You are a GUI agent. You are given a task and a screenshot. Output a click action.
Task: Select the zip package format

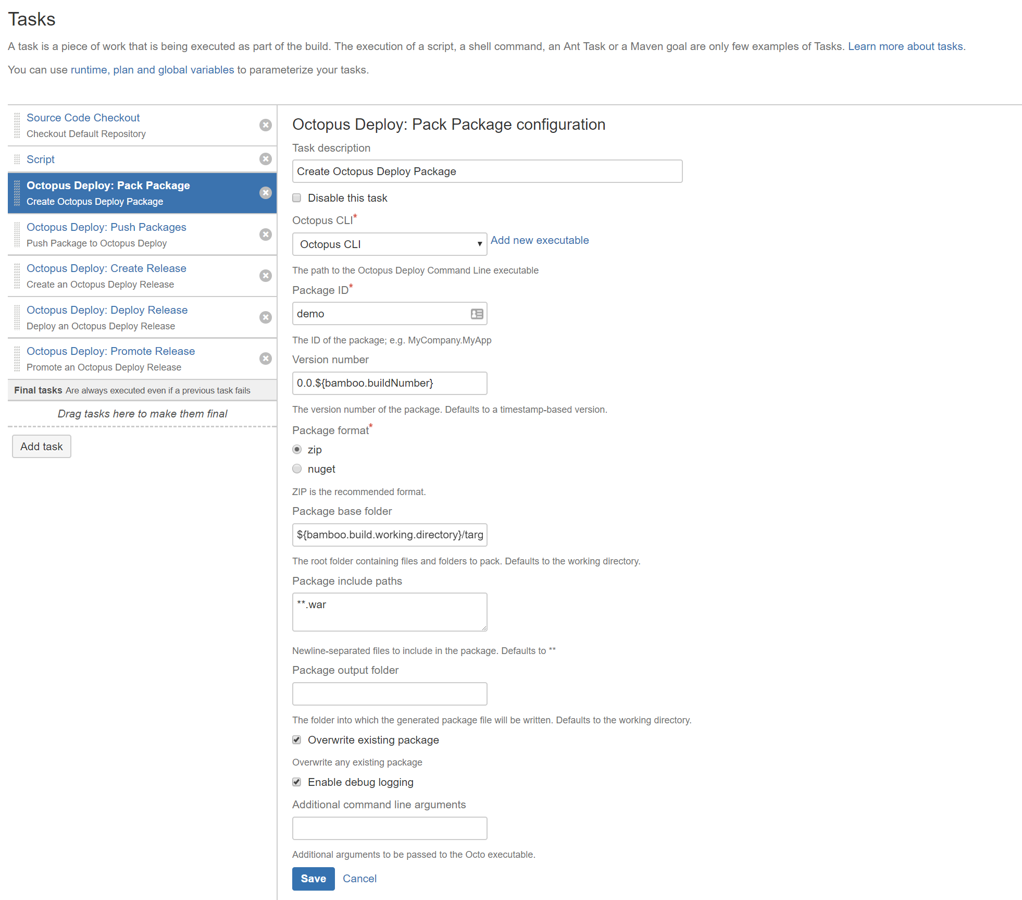coord(297,448)
